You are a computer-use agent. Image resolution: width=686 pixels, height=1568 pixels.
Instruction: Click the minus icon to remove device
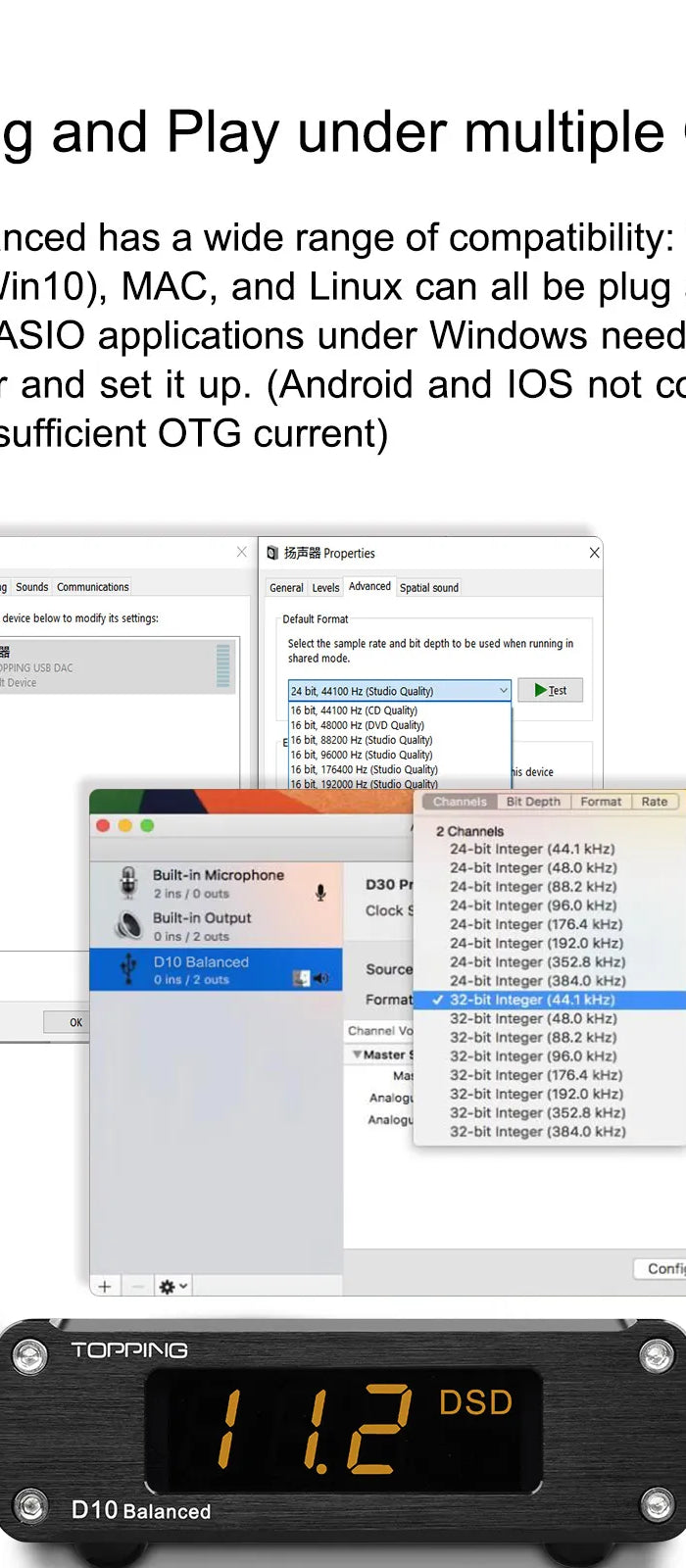coord(137,1286)
